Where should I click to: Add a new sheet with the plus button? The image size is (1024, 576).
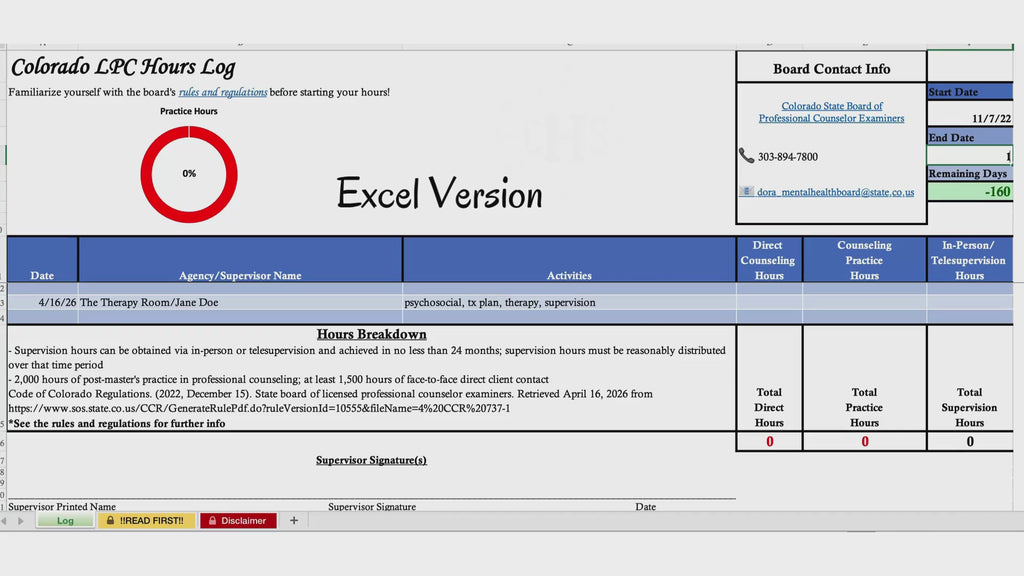294,520
